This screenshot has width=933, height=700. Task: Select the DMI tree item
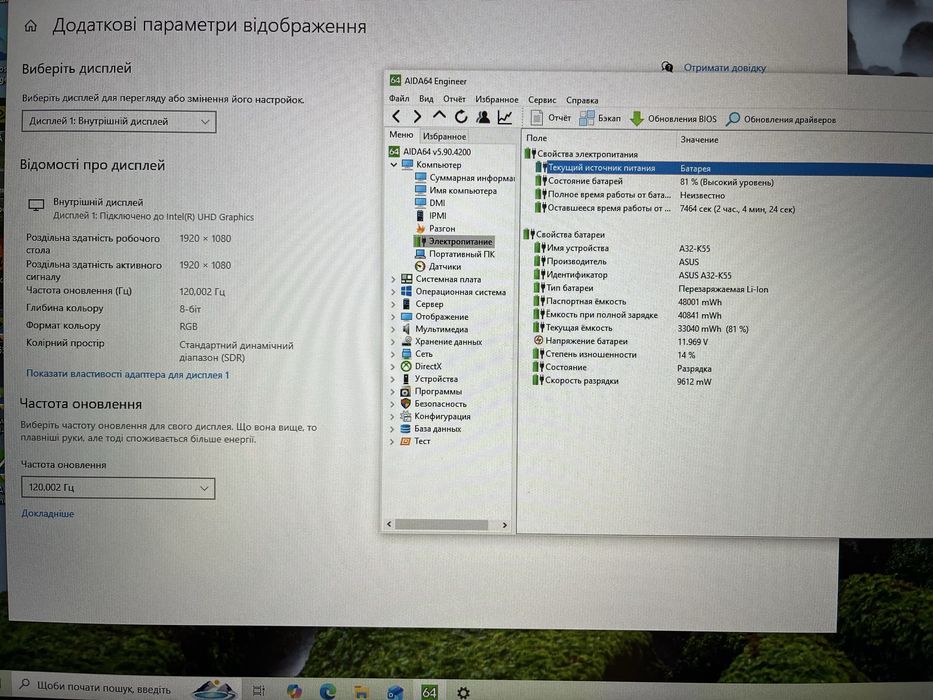click(430, 203)
